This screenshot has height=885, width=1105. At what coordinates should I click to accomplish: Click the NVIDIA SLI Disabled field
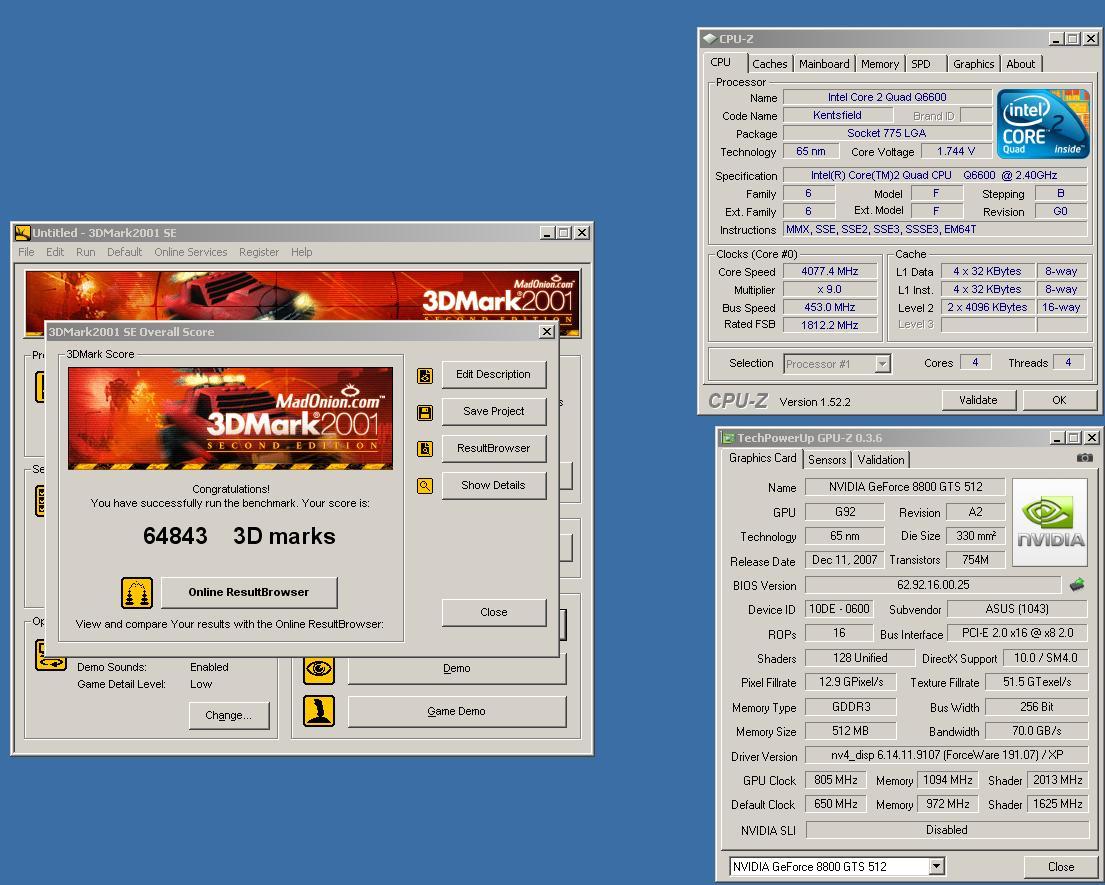click(x=947, y=830)
